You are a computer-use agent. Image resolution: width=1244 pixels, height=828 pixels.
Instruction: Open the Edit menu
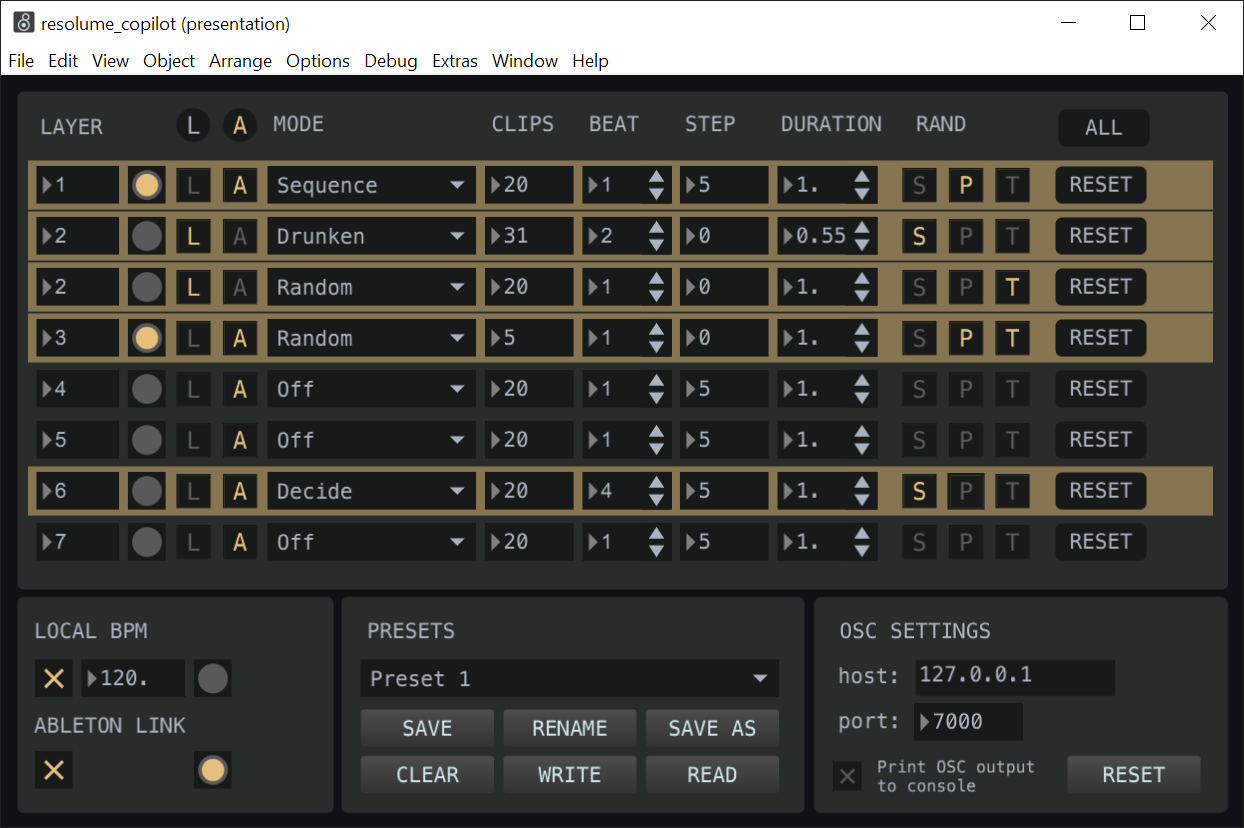tap(63, 61)
